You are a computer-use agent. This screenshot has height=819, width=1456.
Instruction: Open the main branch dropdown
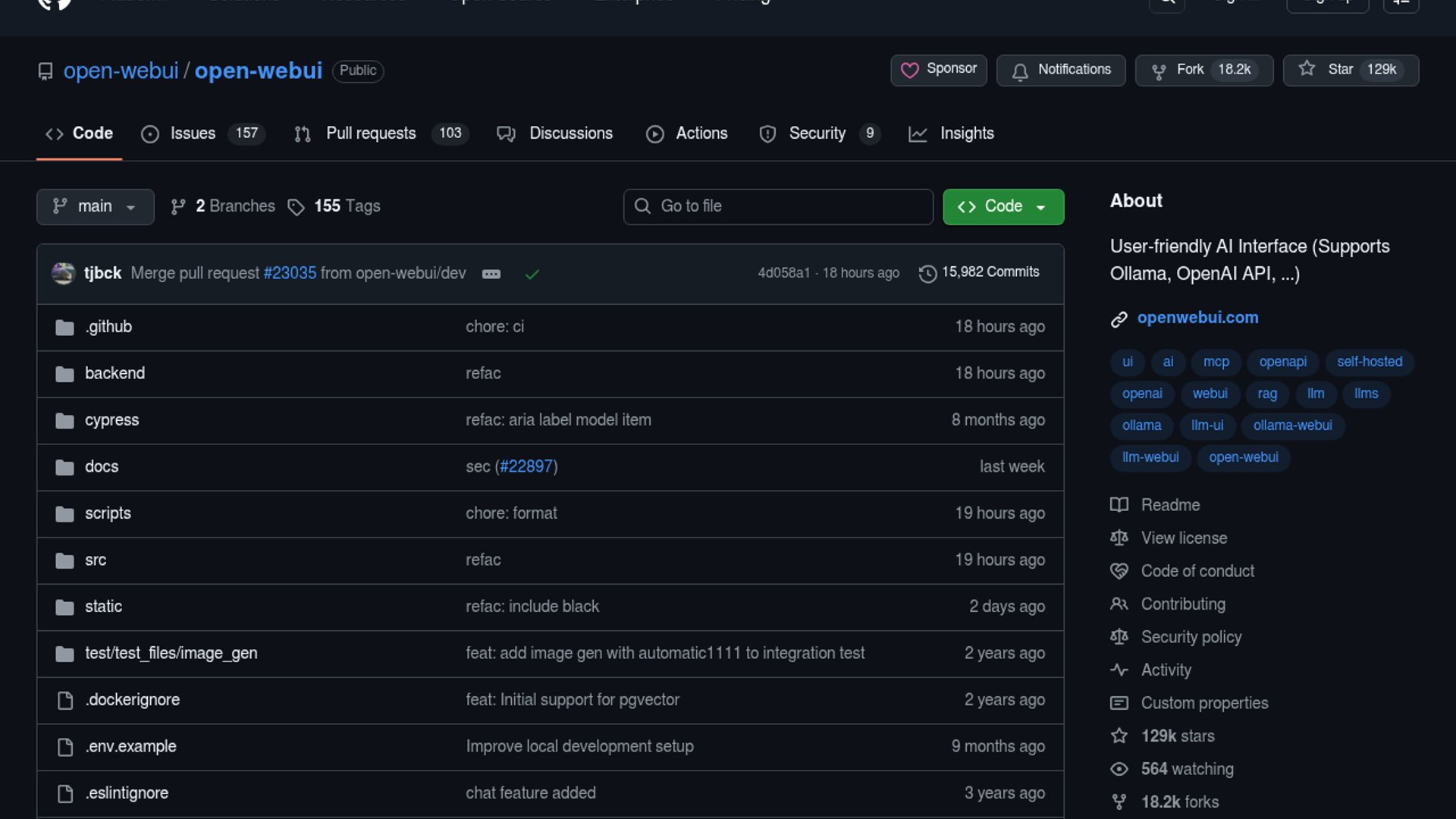pyautogui.click(x=95, y=206)
